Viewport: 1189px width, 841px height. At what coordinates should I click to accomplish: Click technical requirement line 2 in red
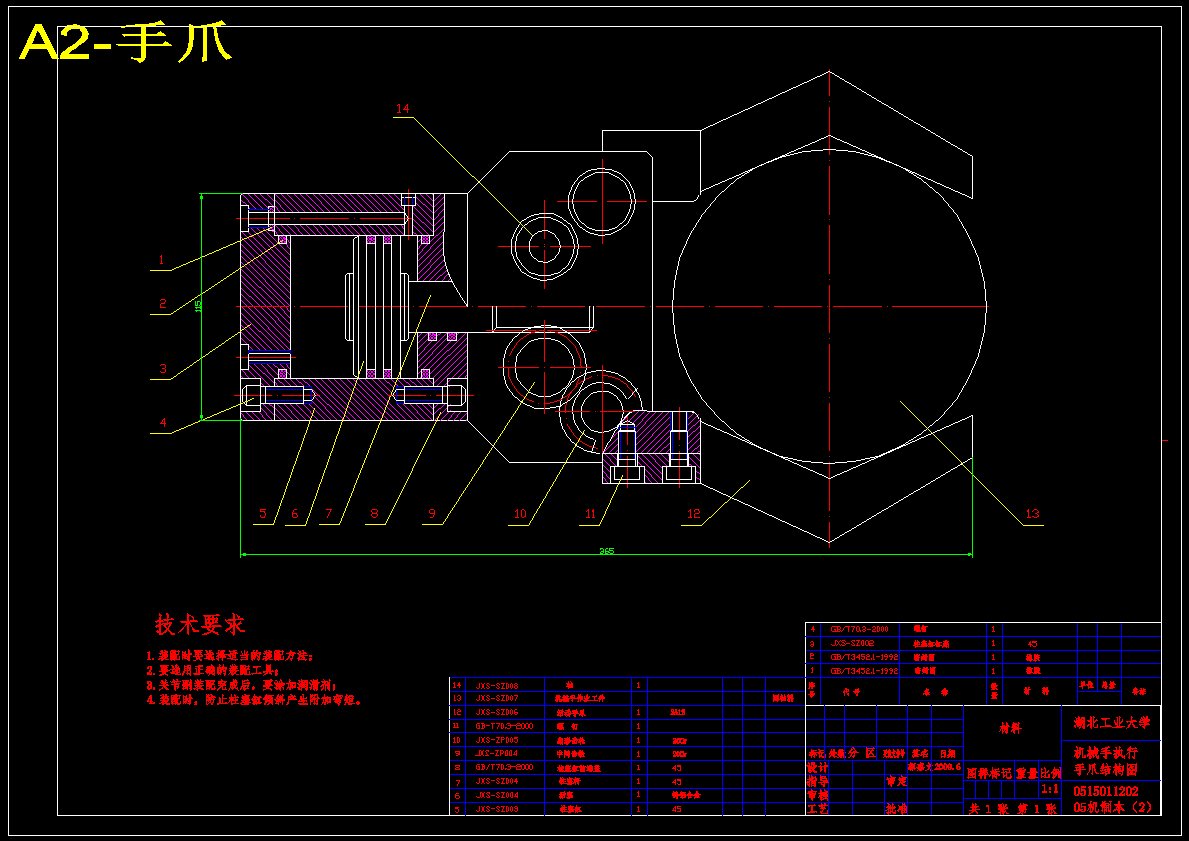[212, 670]
